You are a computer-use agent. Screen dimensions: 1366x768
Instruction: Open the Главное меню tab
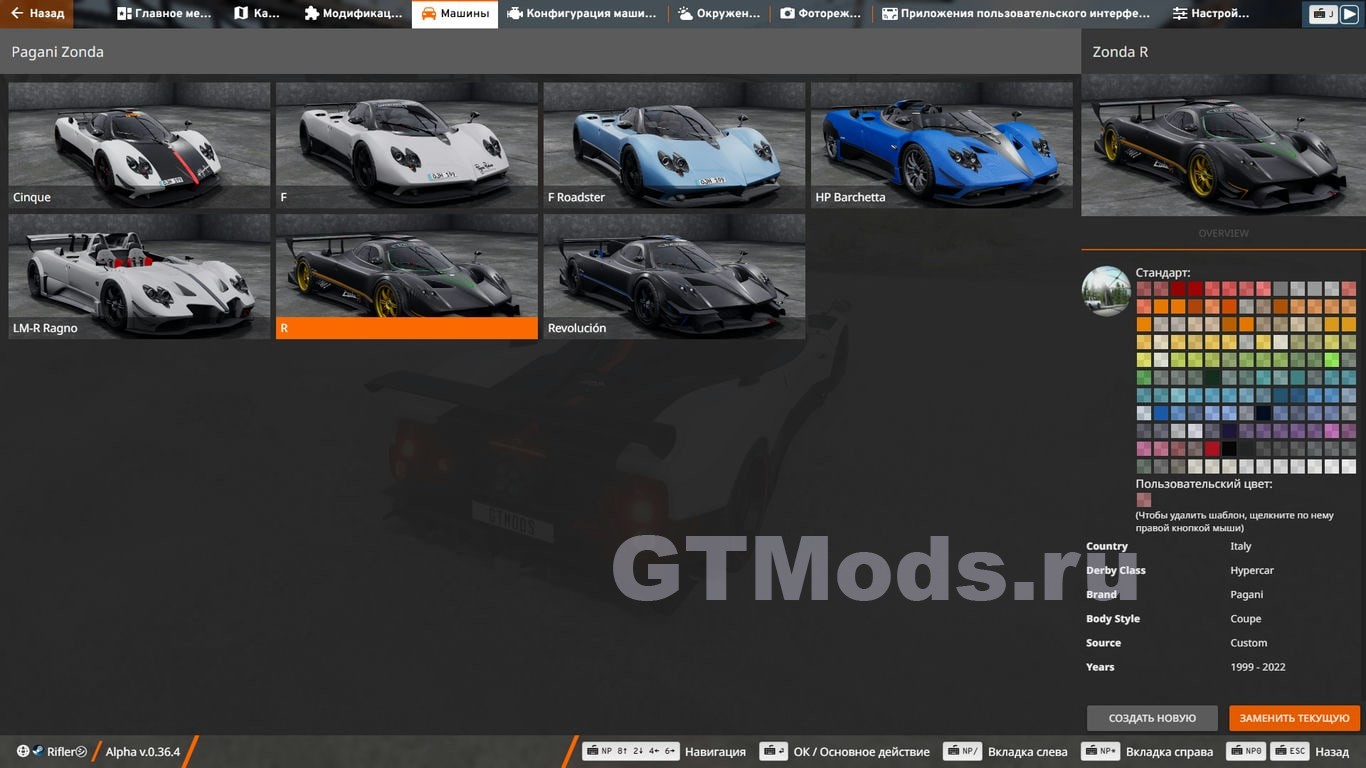pos(165,14)
